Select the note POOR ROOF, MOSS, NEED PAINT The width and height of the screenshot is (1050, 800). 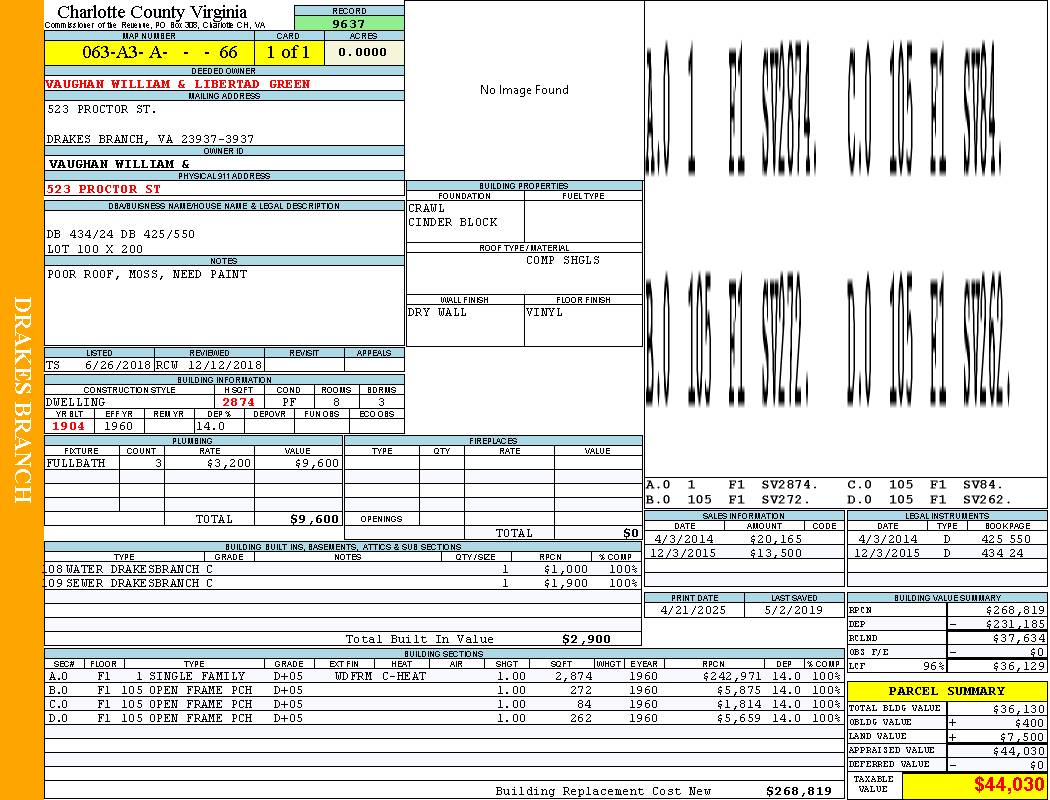coord(147,274)
